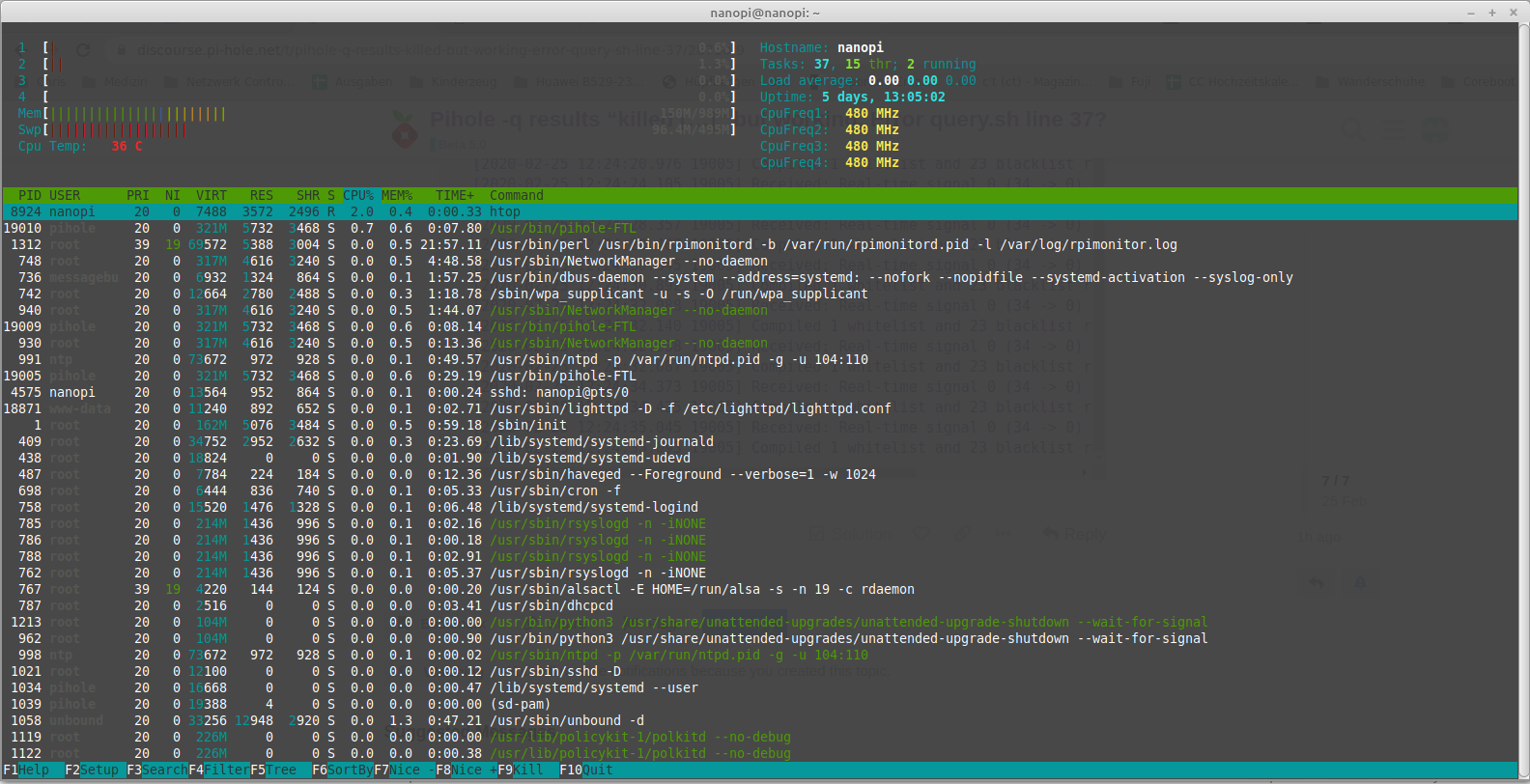Select the lighttpd process row

tap(760, 408)
